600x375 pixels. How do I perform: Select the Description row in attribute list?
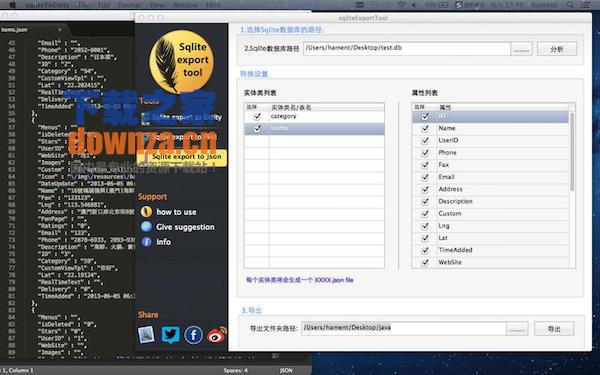491,202
